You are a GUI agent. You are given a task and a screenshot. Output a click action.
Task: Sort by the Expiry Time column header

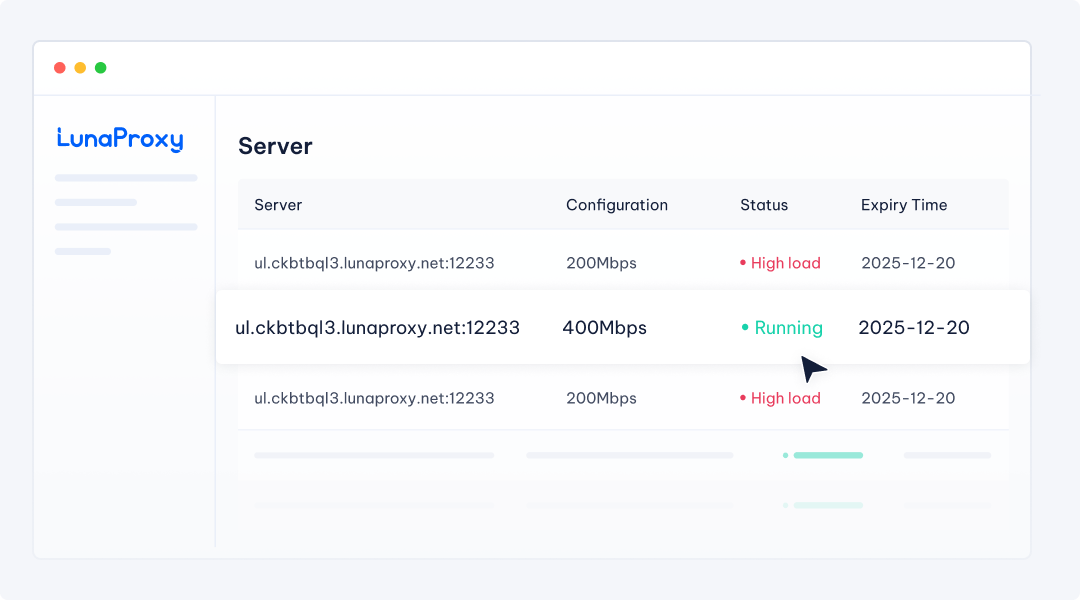click(x=903, y=205)
